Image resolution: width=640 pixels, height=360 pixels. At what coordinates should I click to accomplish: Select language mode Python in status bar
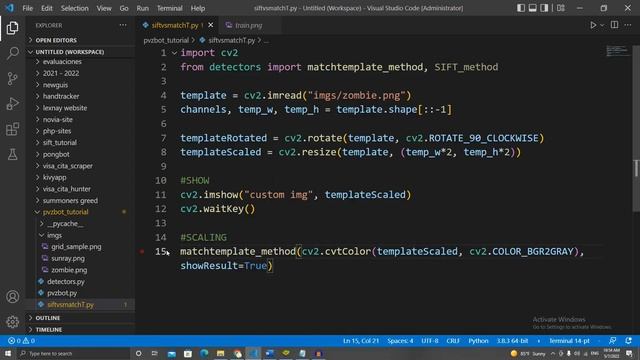click(478, 341)
